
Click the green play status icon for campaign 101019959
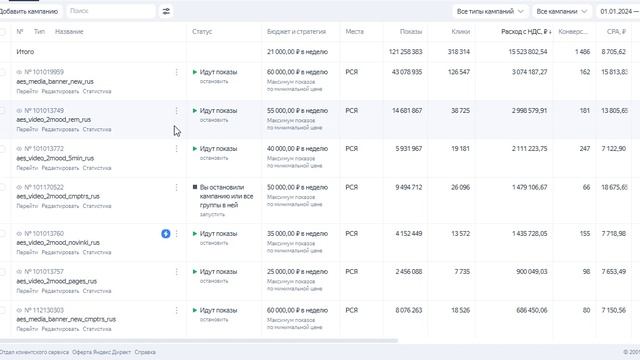click(x=195, y=72)
